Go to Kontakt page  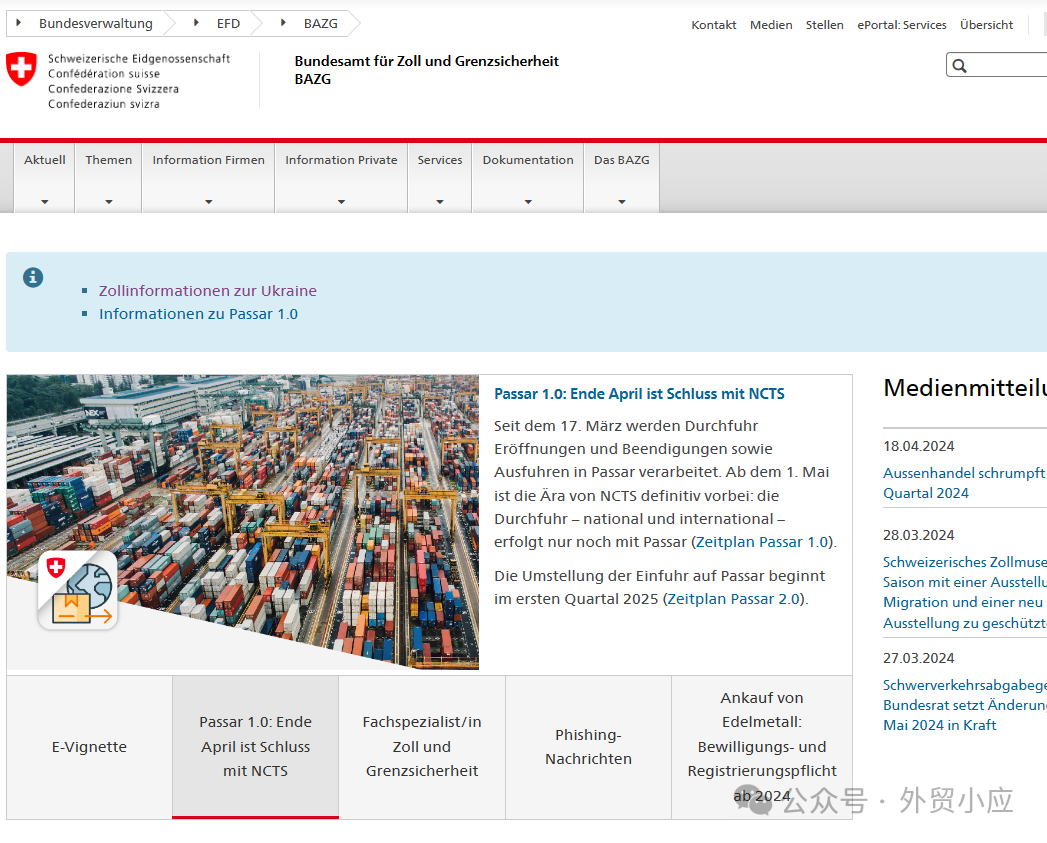(714, 25)
